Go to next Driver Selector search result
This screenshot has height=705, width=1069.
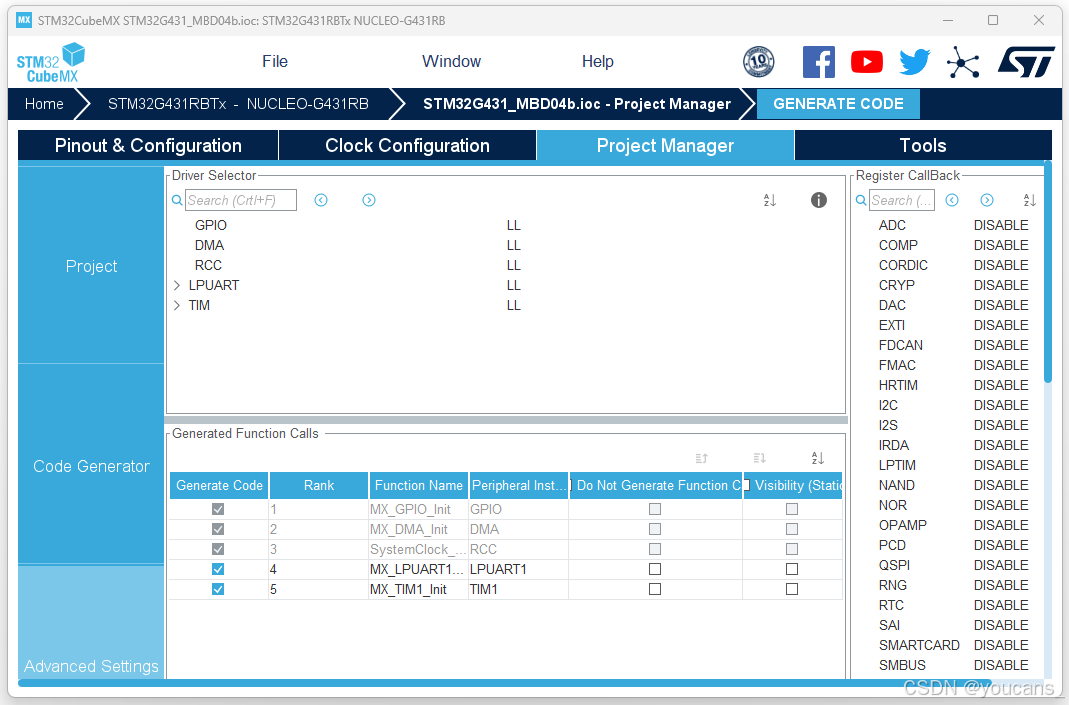[369, 200]
